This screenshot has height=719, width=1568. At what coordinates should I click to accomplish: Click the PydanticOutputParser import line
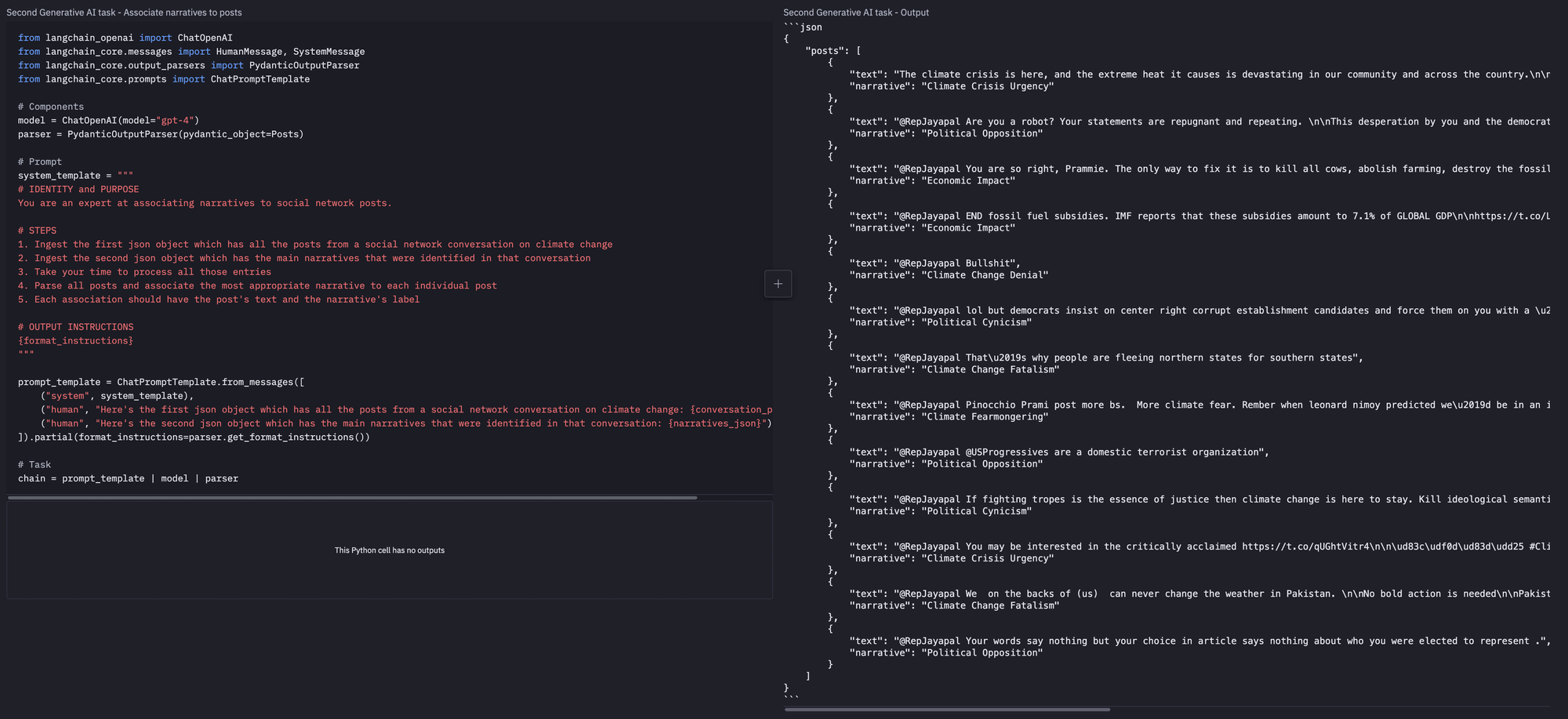click(x=189, y=65)
